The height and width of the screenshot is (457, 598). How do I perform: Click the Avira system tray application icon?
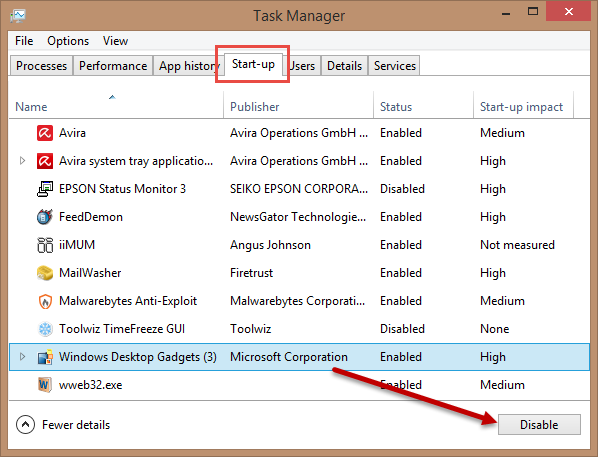click(45, 161)
